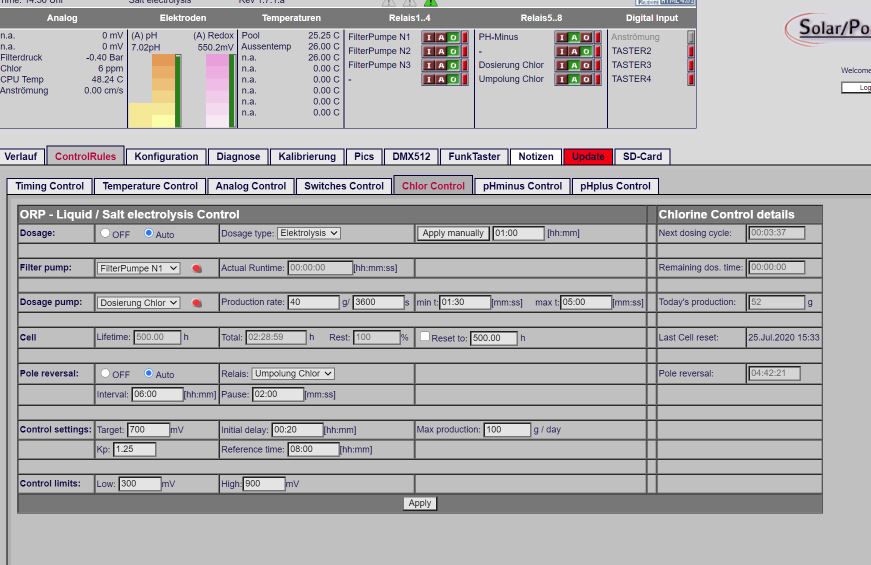Select Auto for Pole reversal
Screen dimensions: 871x565
148,373
